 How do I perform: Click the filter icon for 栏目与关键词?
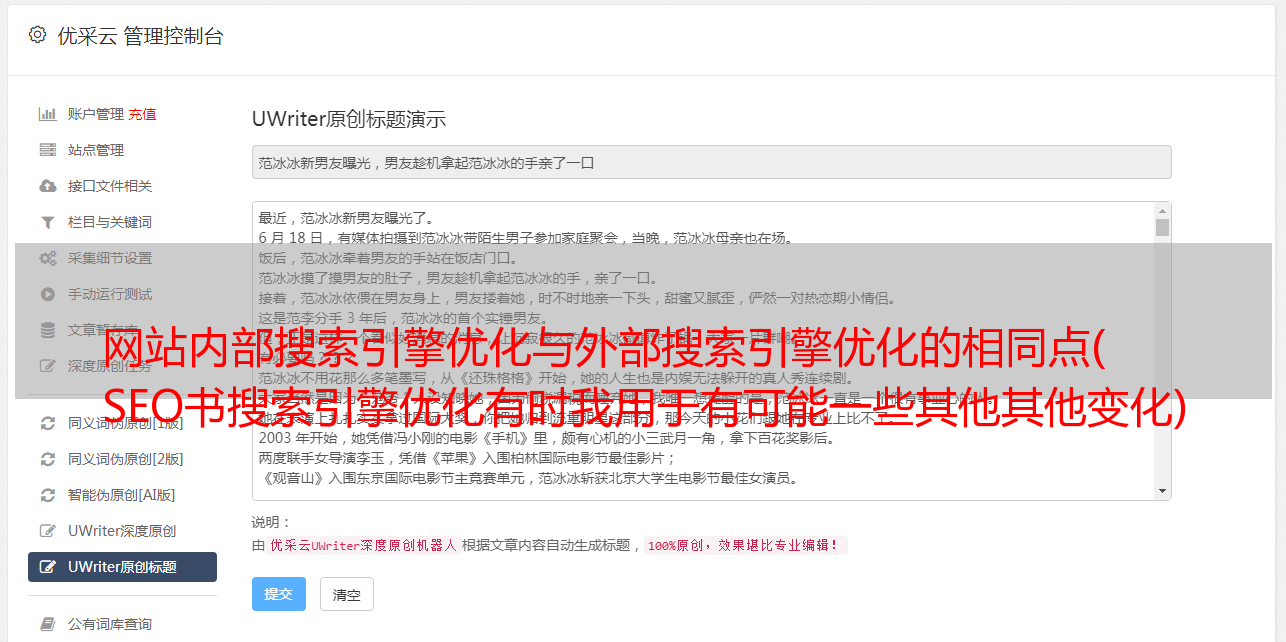pos(47,222)
